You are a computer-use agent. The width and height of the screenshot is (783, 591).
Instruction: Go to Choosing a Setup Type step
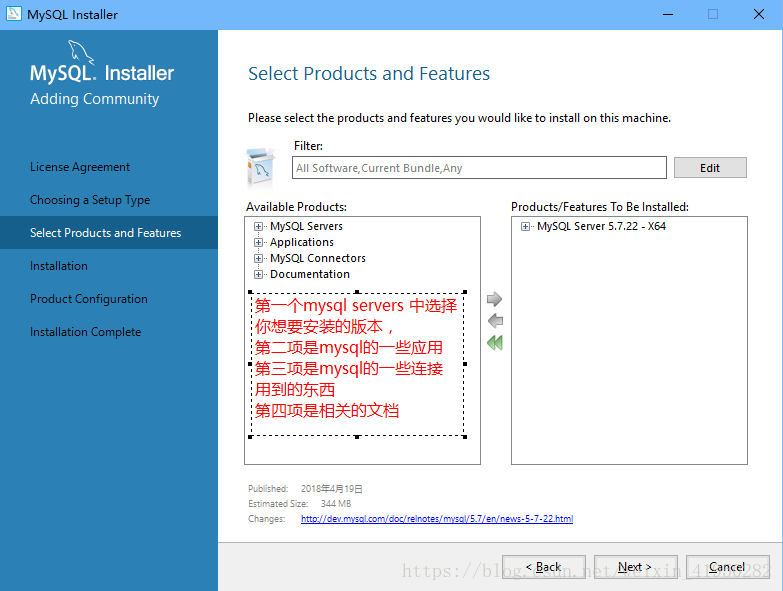pyautogui.click(x=90, y=200)
